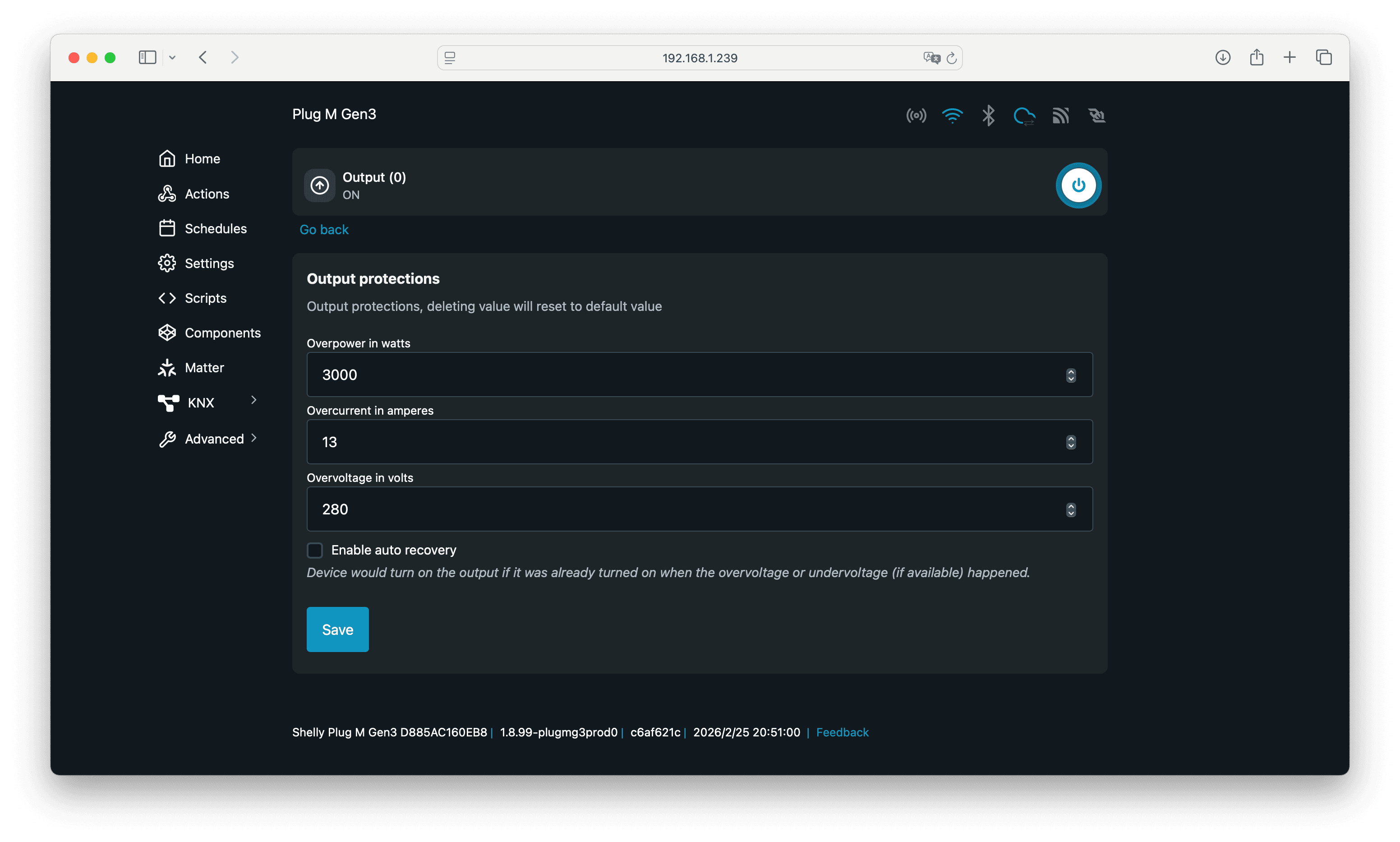Click the access point broadcast icon
The image size is (1400, 842).
click(916, 116)
